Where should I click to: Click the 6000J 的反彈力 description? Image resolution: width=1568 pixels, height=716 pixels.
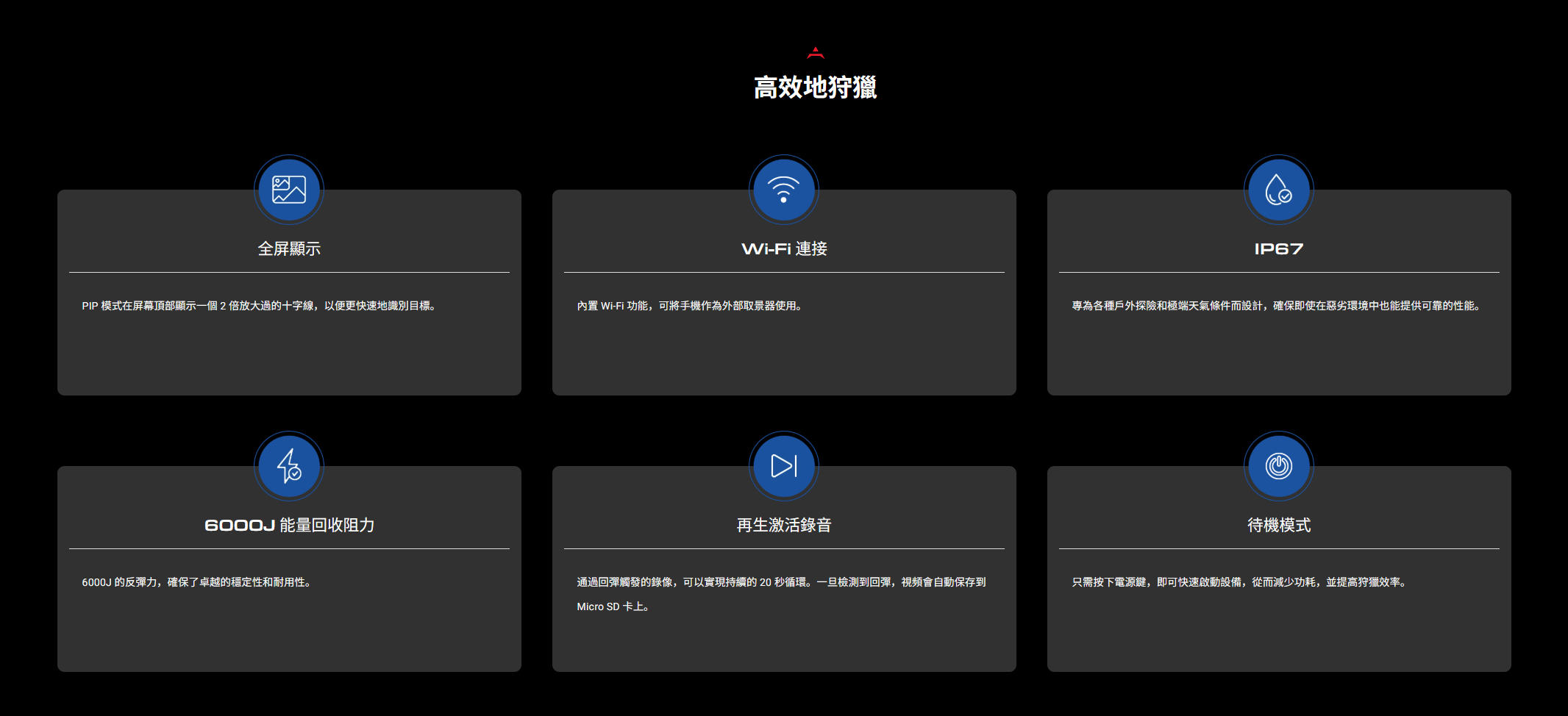click(196, 582)
